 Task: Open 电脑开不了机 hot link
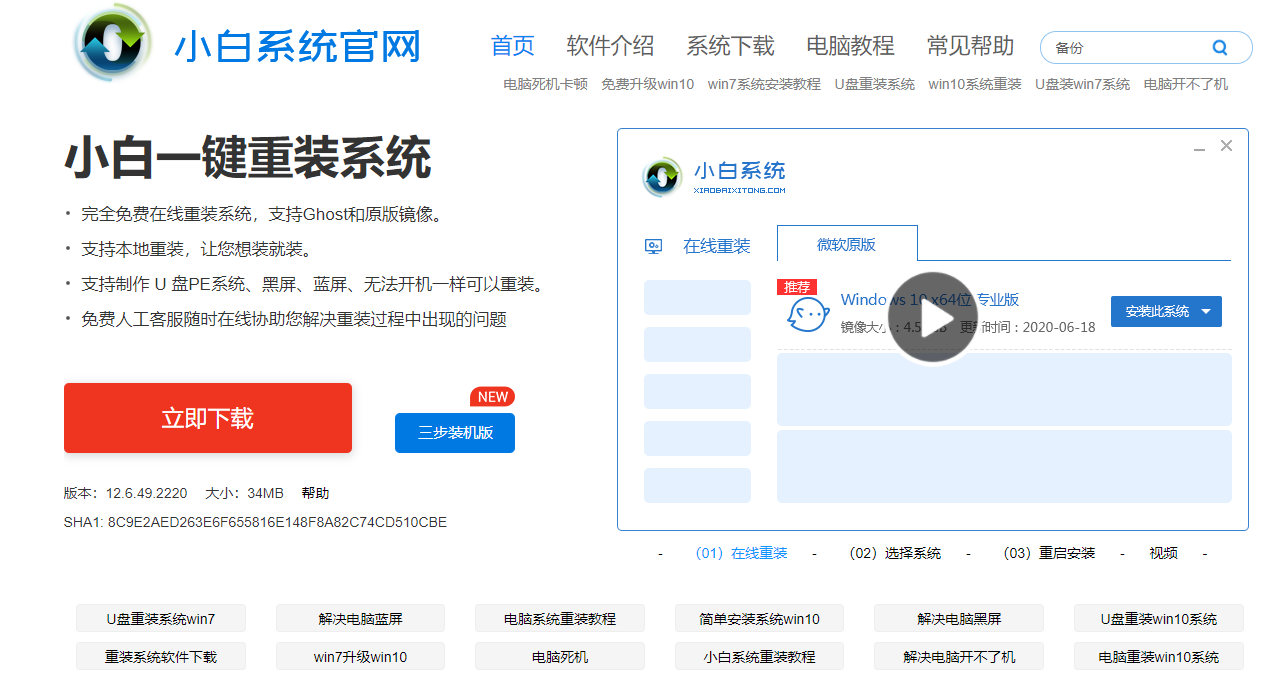(1186, 84)
